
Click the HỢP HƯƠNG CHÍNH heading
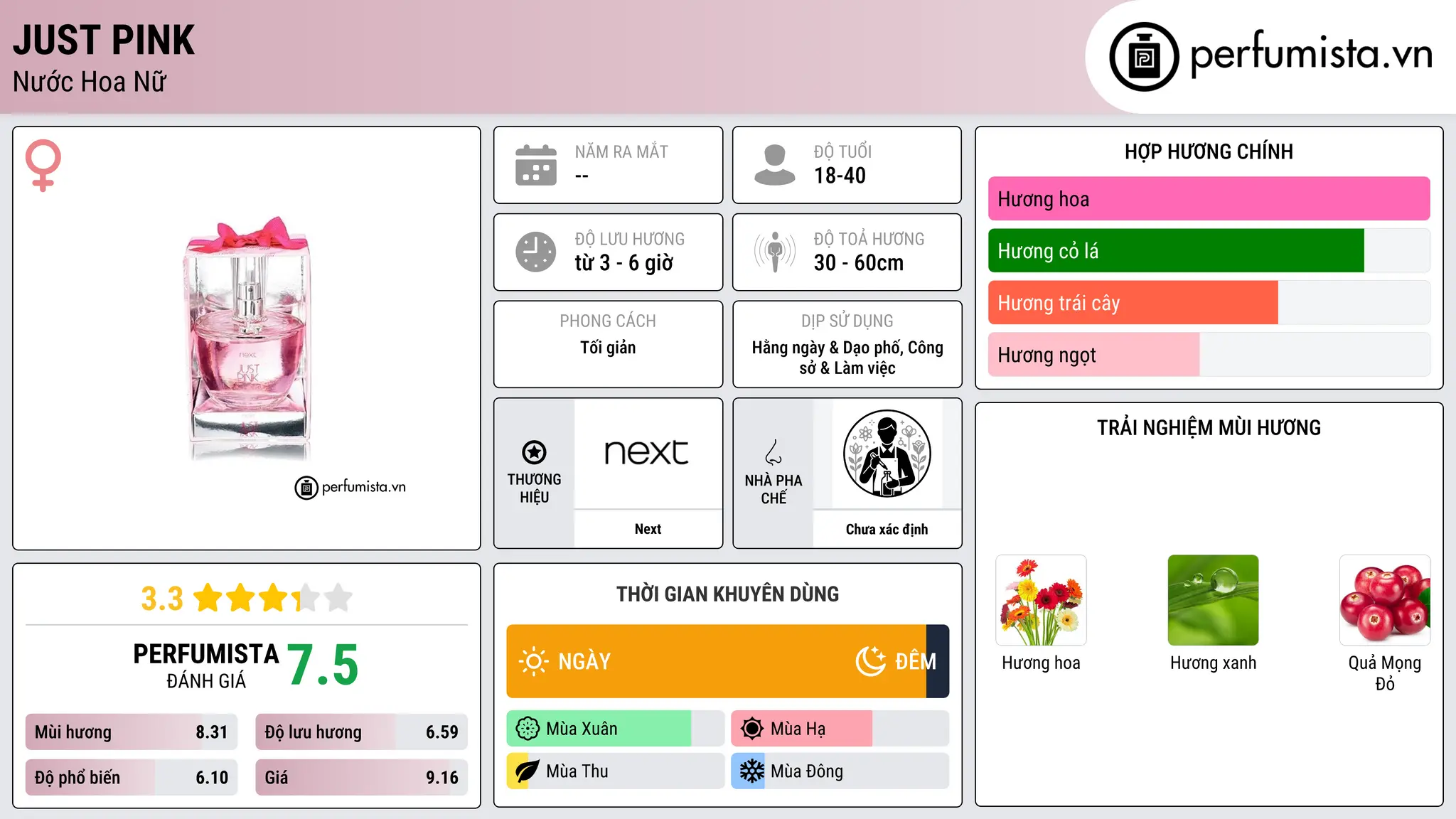click(x=1209, y=151)
